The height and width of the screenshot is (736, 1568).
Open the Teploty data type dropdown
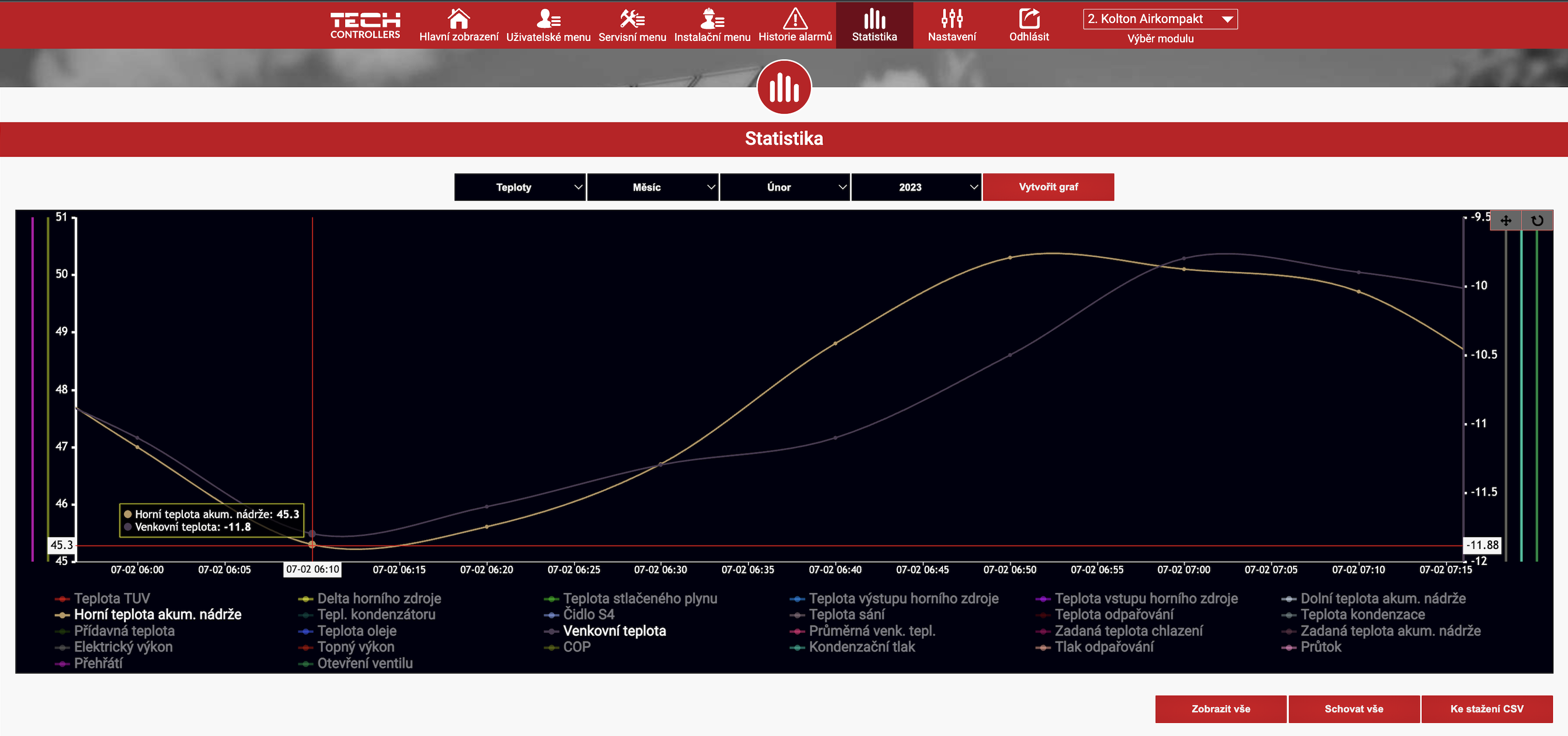tap(519, 187)
